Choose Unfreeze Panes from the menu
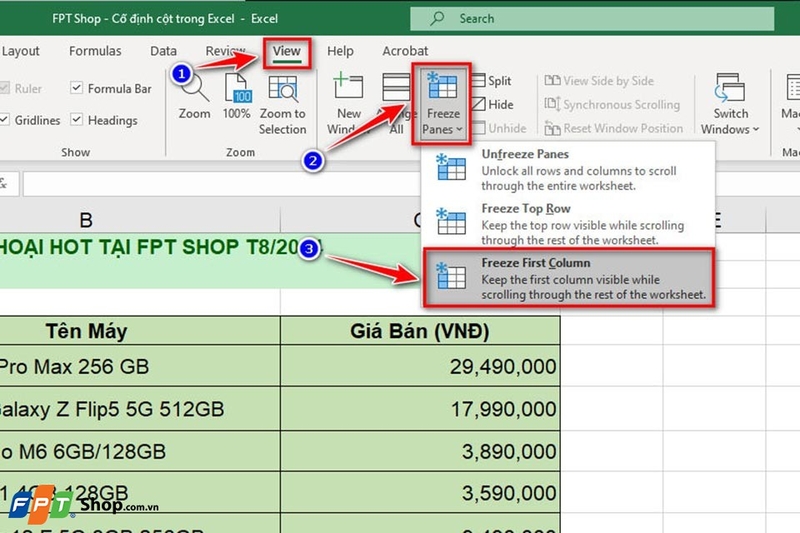800x533 pixels. point(568,169)
